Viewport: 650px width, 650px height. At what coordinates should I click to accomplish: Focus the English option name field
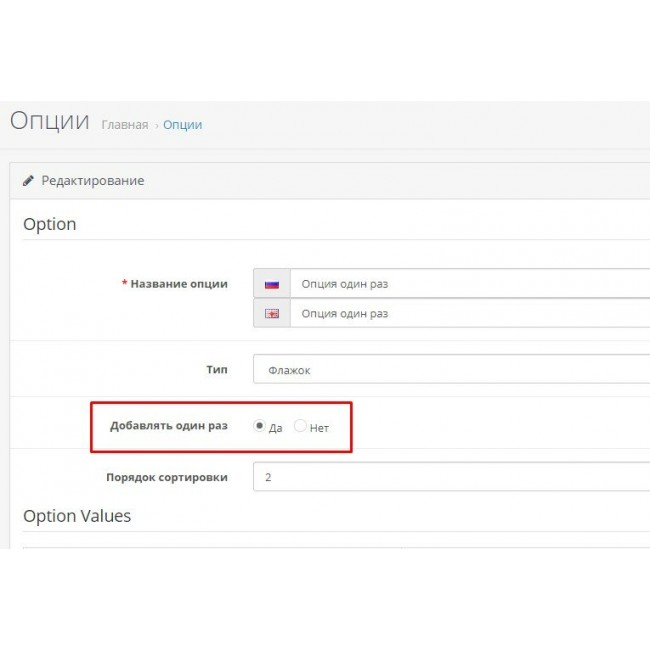pyautogui.click(x=468, y=314)
